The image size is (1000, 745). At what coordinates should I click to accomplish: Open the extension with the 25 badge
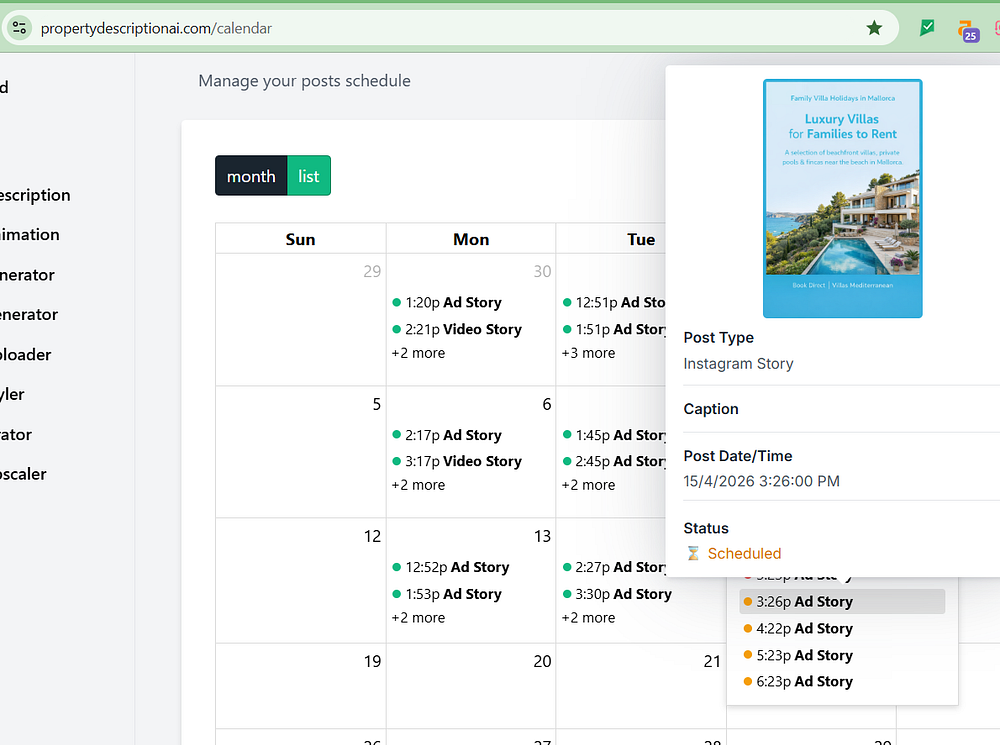tap(968, 30)
